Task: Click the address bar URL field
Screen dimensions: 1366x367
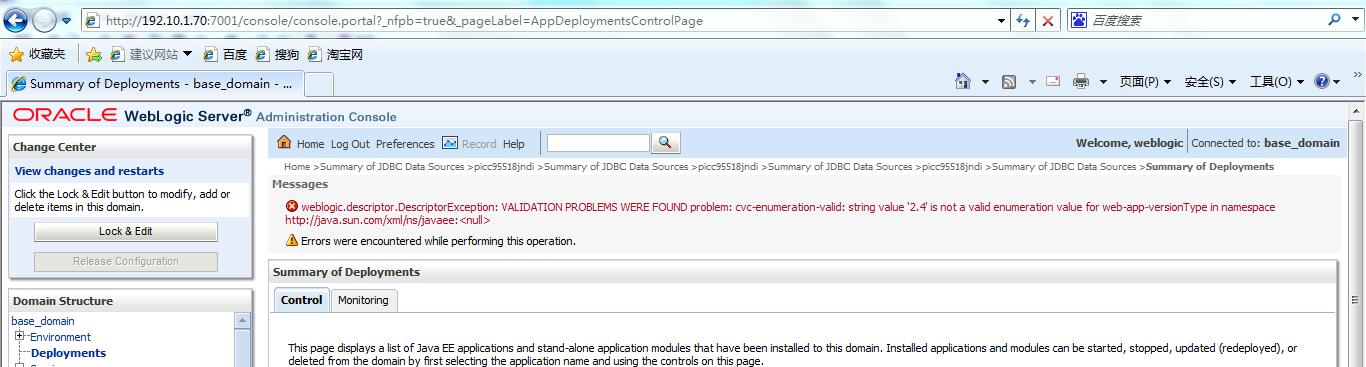Action: 540,20
